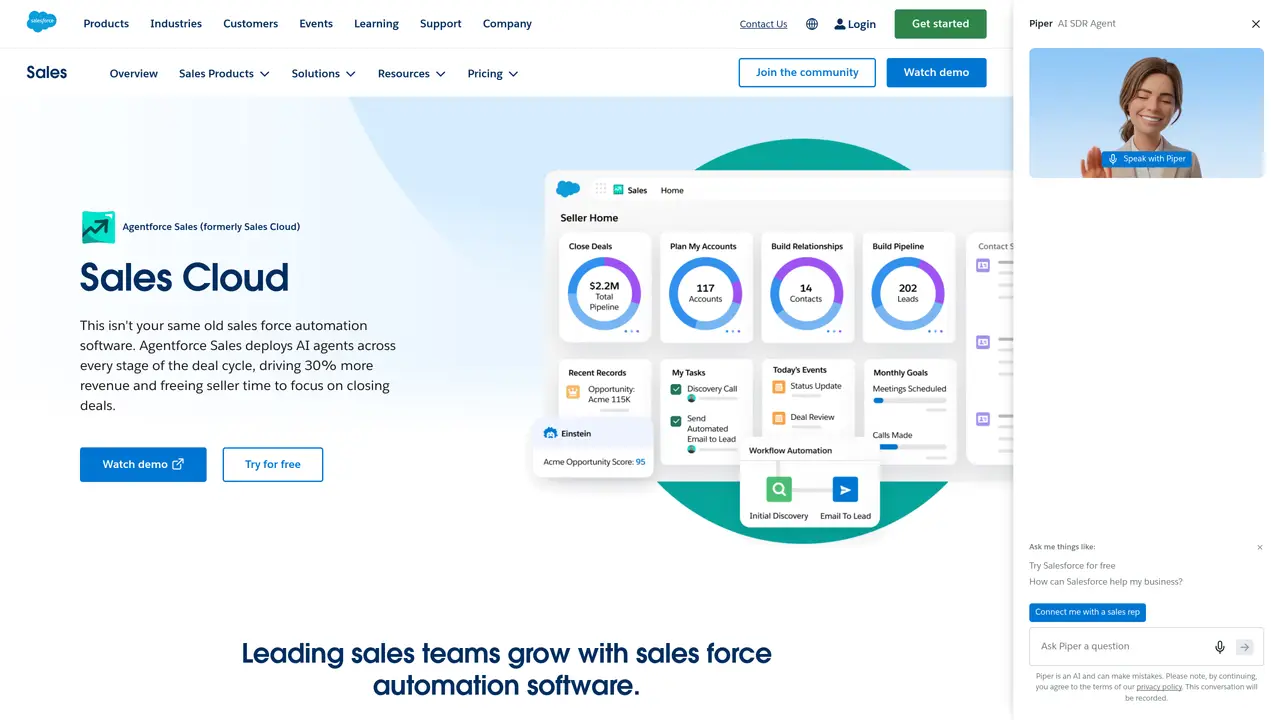Open the Learning menu
The height and width of the screenshot is (720, 1280).
(376, 24)
